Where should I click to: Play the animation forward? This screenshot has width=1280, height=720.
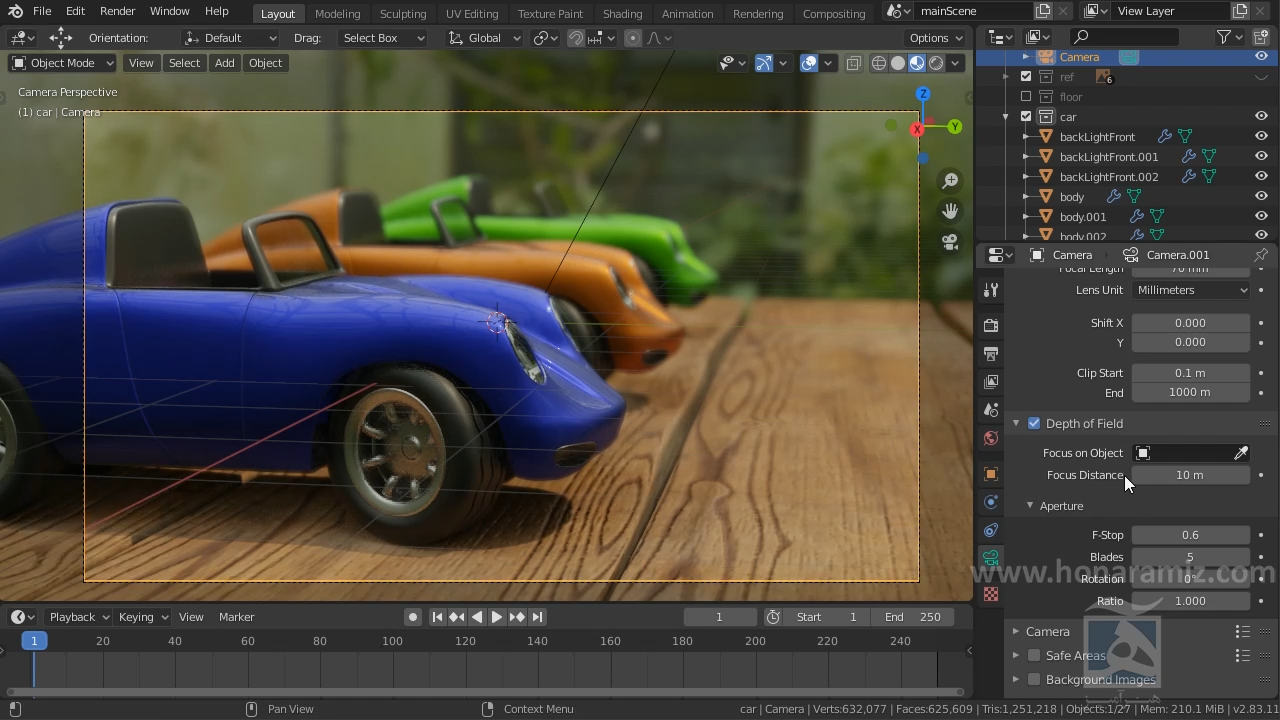coord(497,617)
